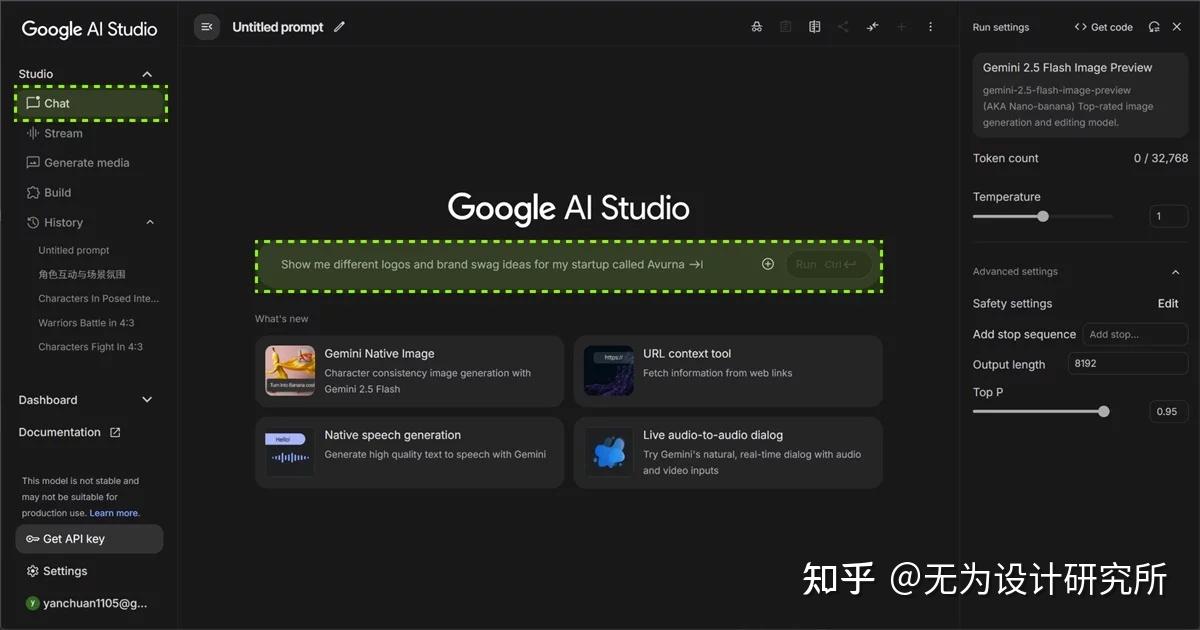Follow the Learn more link
1200x630 pixels.
click(x=114, y=513)
